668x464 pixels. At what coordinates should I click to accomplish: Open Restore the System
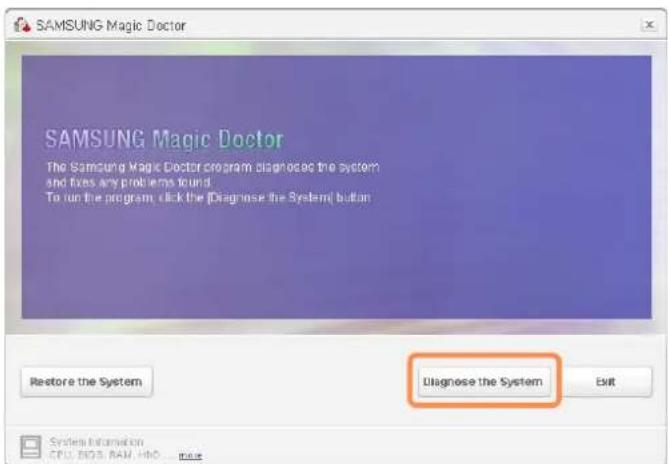click(x=86, y=381)
